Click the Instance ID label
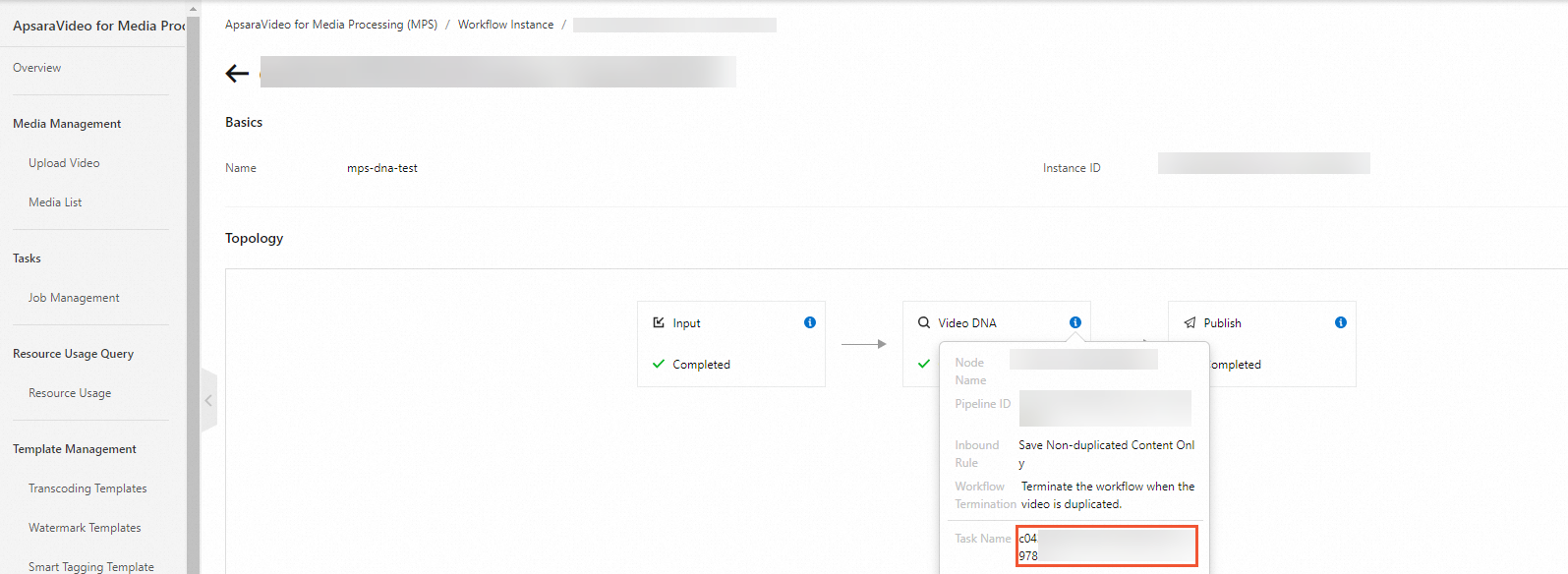1568x574 pixels. click(x=1072, y=168)
